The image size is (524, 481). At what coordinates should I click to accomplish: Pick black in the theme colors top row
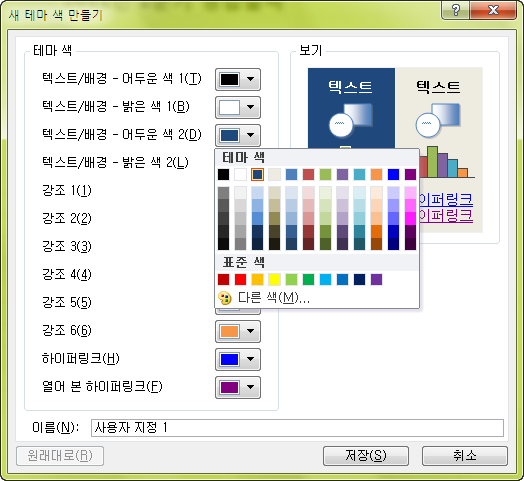tap(224, 174)
